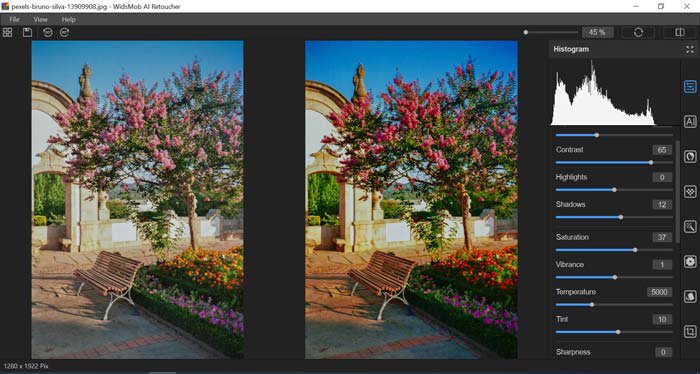Select the magic wand tool icon
The image size is (700, 374).
click(x=690, y=227)
